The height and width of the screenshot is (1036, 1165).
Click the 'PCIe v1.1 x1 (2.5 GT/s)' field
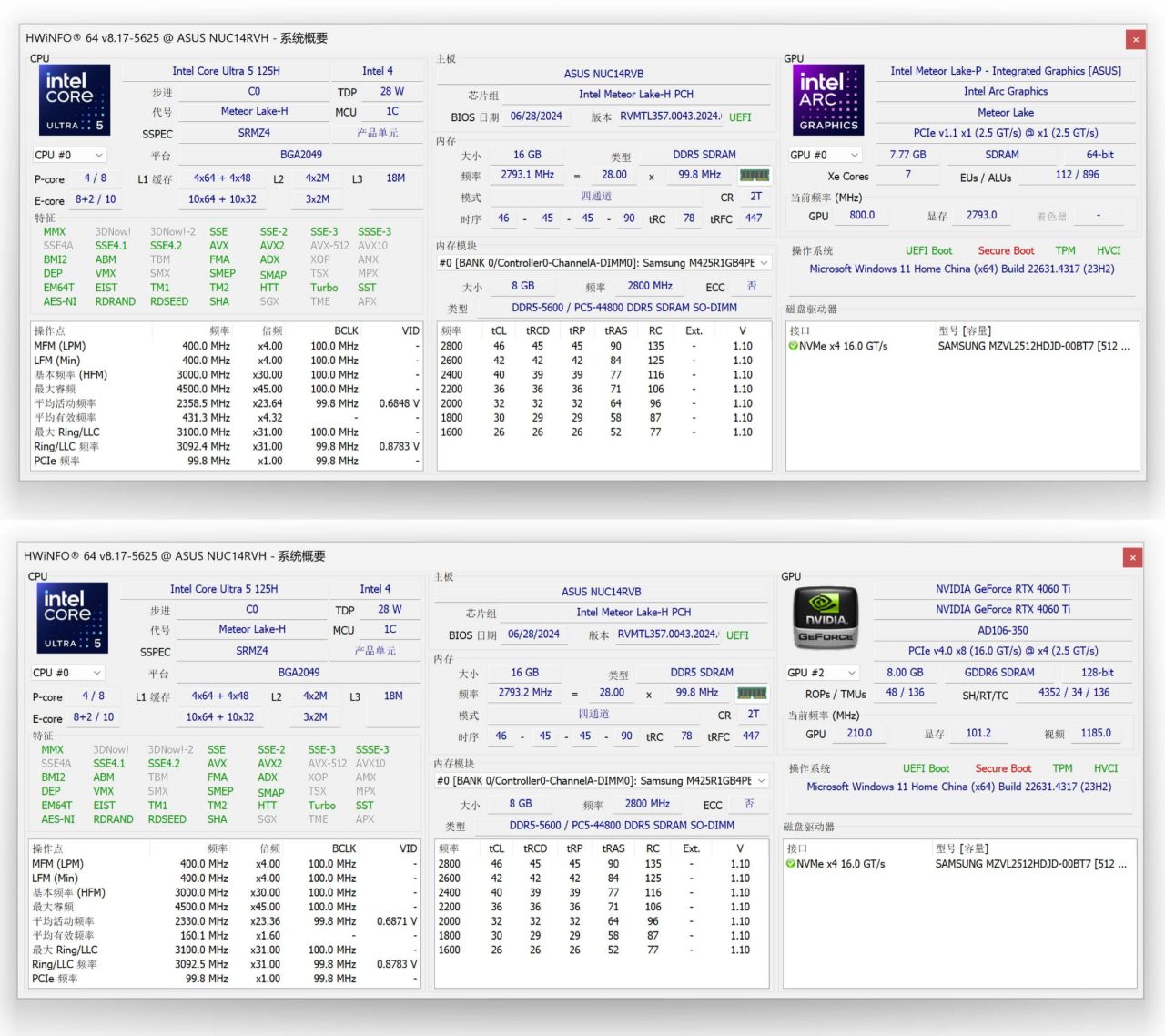tap(1006, 133)
